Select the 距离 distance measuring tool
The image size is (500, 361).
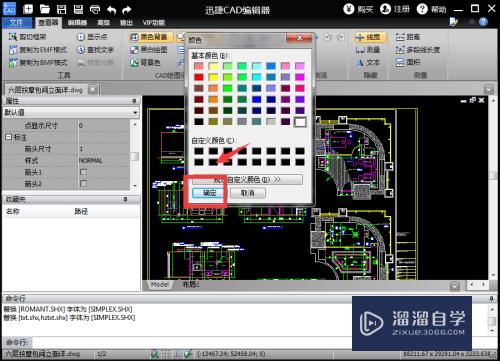[x=408, y=37]
